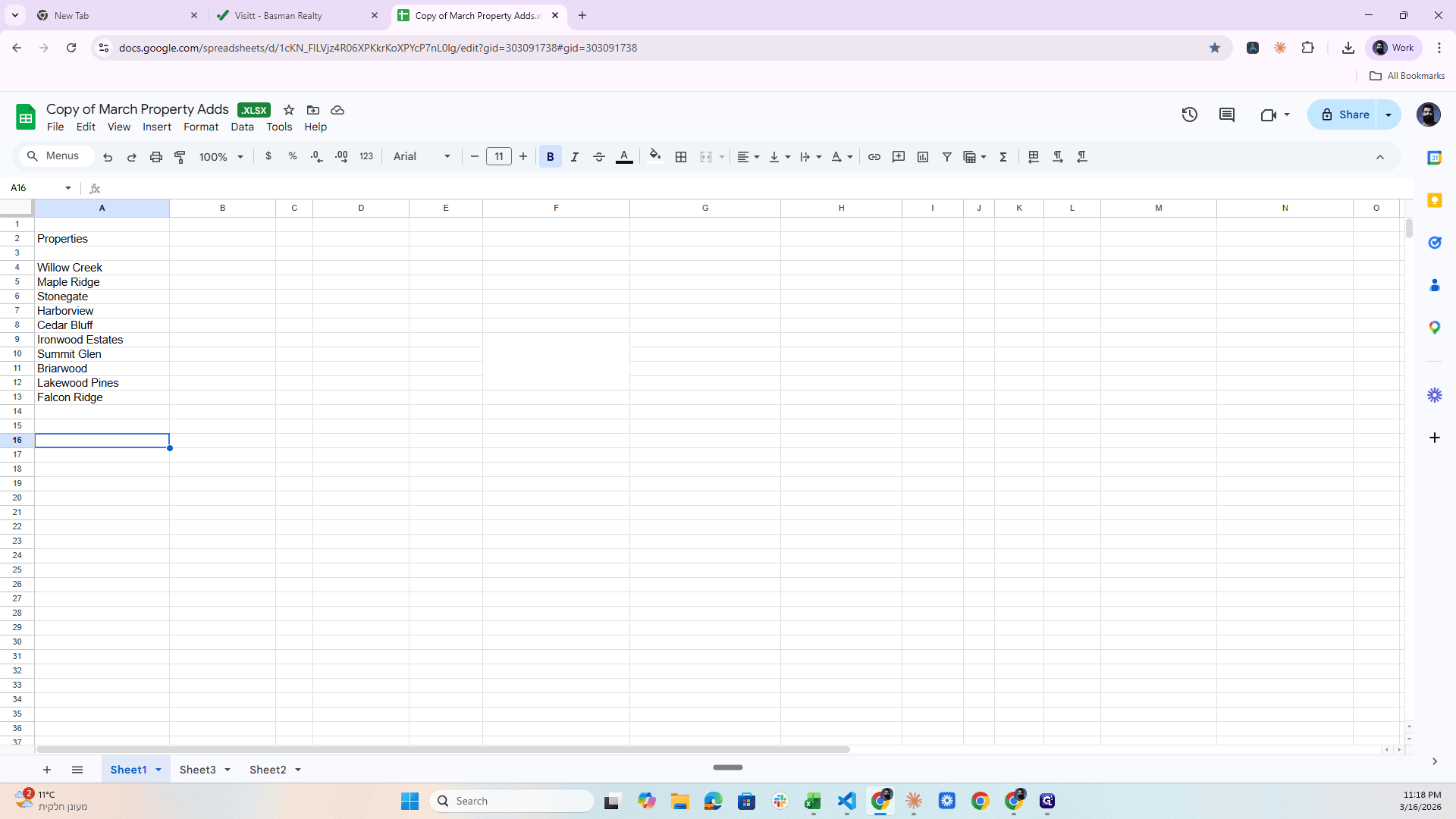Viewport: 1456px width, 819px height.
Task: Open the fill color picker
Action: tap(655, 157)
